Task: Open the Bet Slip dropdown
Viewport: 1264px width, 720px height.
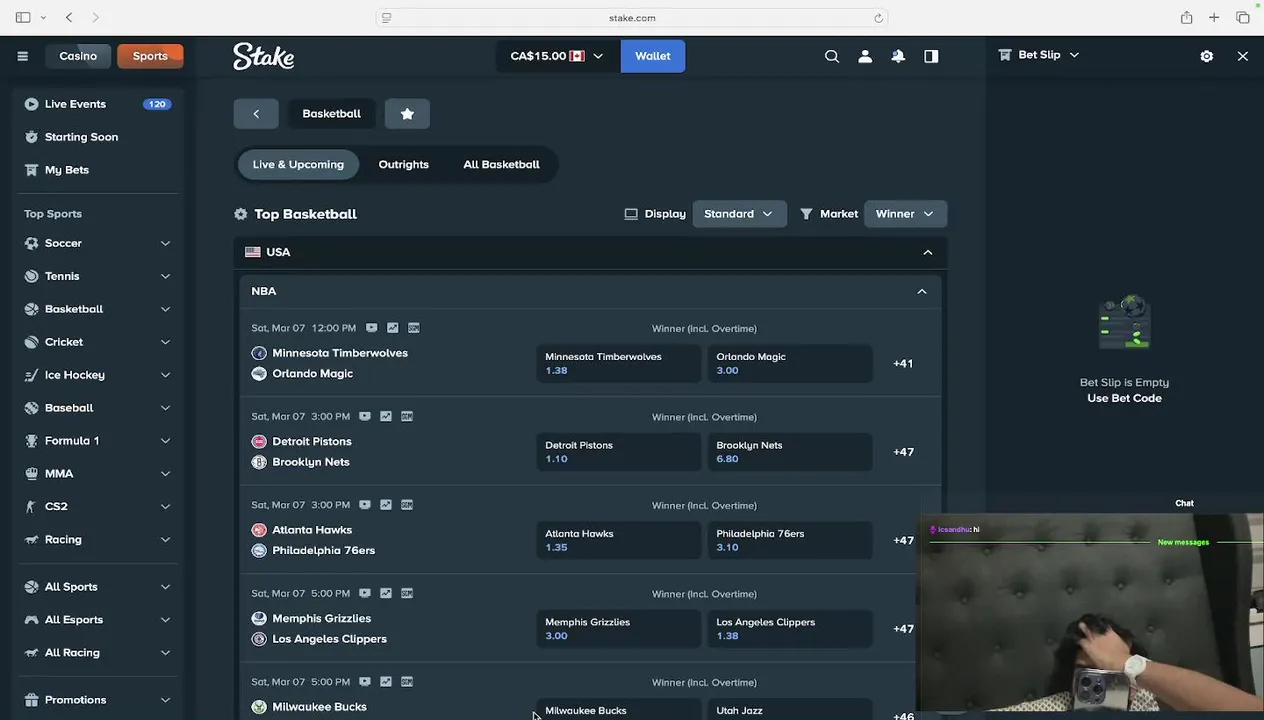Action: tap(1039, 55)
